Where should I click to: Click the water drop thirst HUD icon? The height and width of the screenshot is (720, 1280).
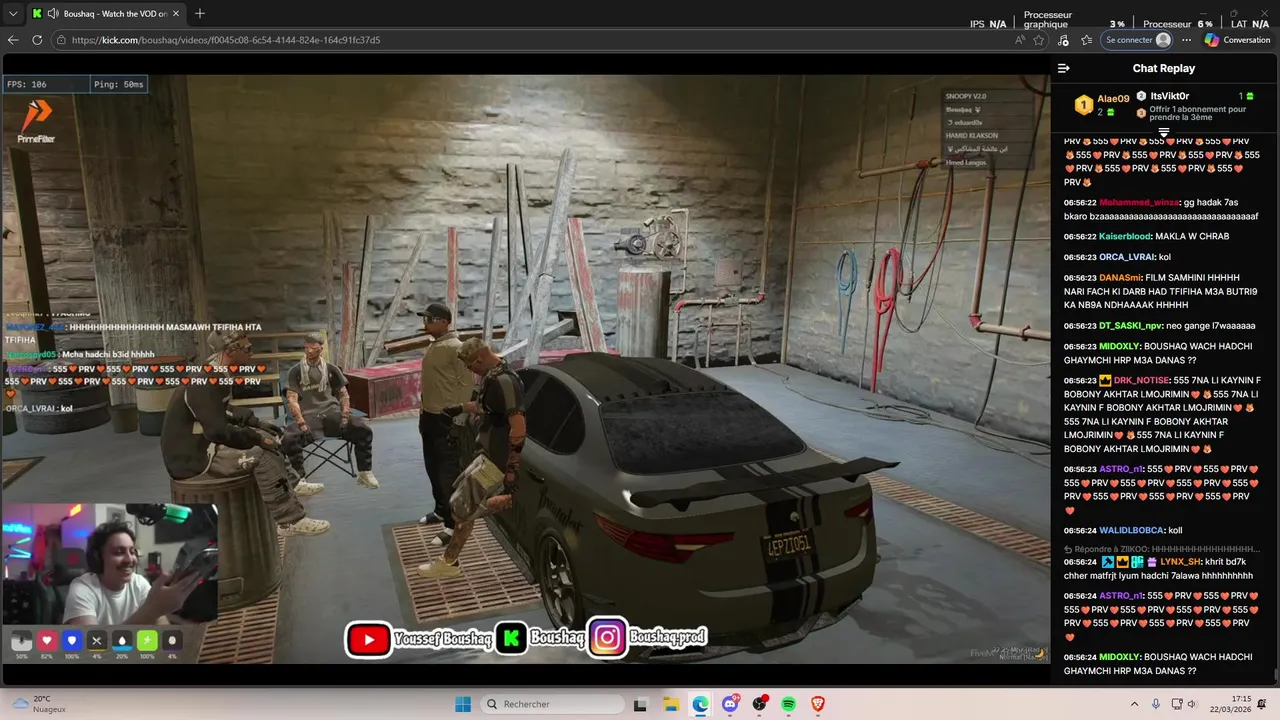click(122, 641)
